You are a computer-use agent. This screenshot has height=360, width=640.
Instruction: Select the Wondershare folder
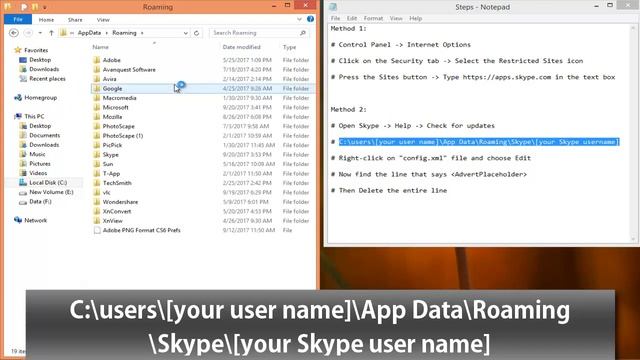(x=120, y=202)
